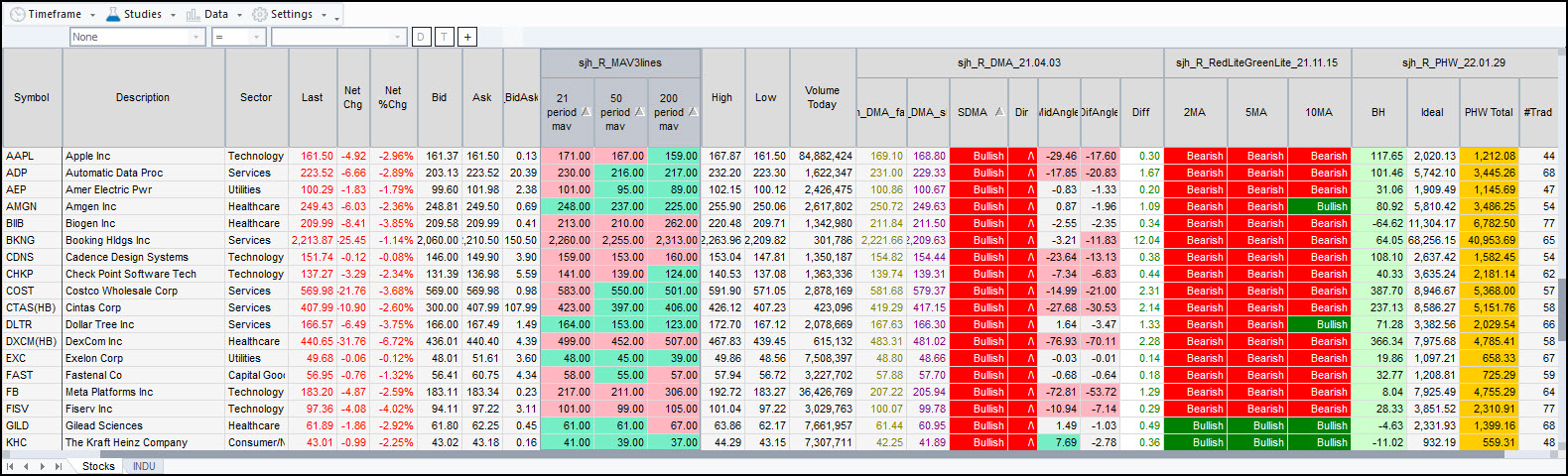Screen dimensions: 1568x476
Task: Select the sjh_R_MAV3lines group header
Action: pyautogui.click(x=620, y=62)
